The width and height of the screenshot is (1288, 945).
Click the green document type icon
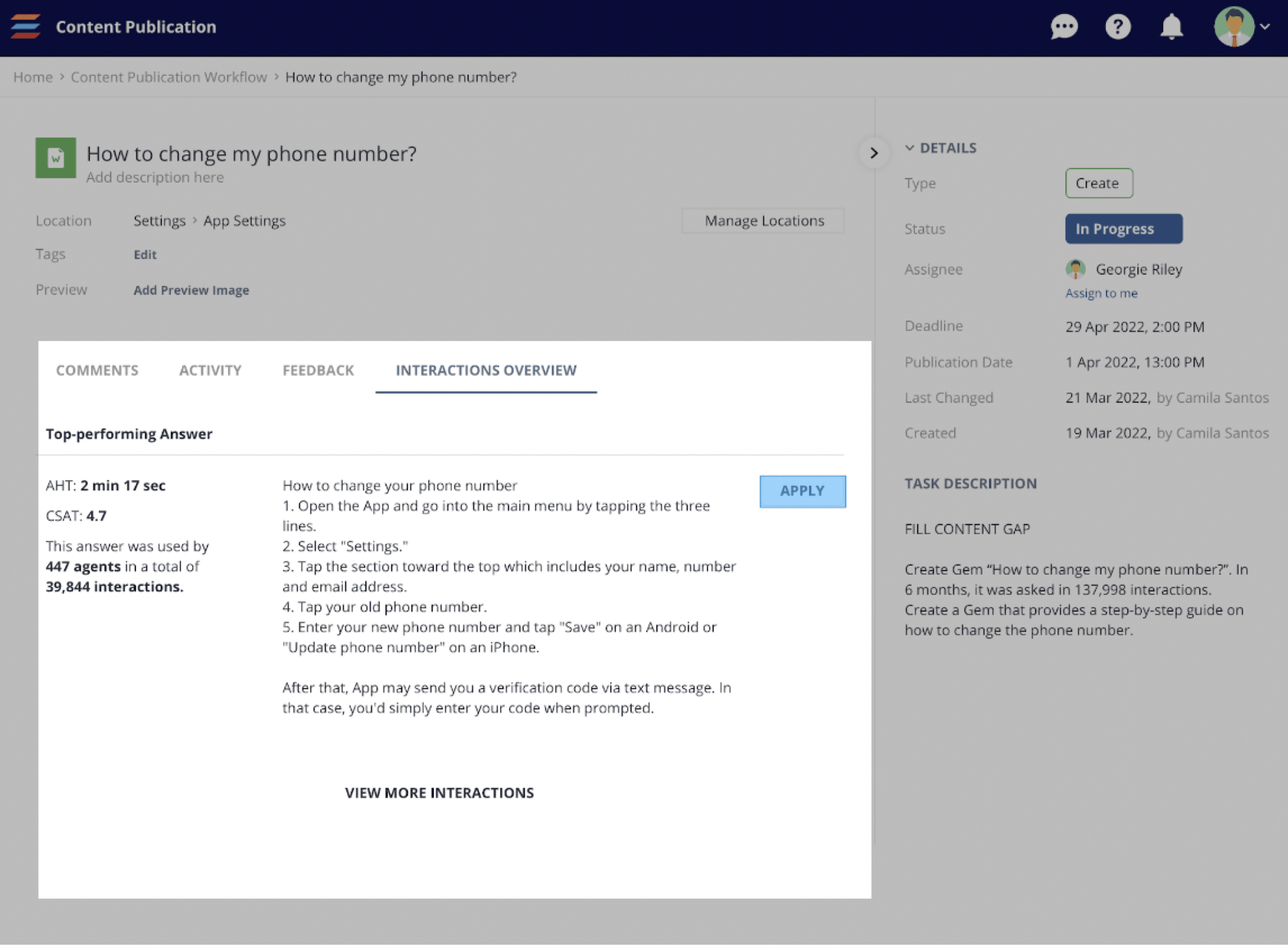click(x=55, y=157)
